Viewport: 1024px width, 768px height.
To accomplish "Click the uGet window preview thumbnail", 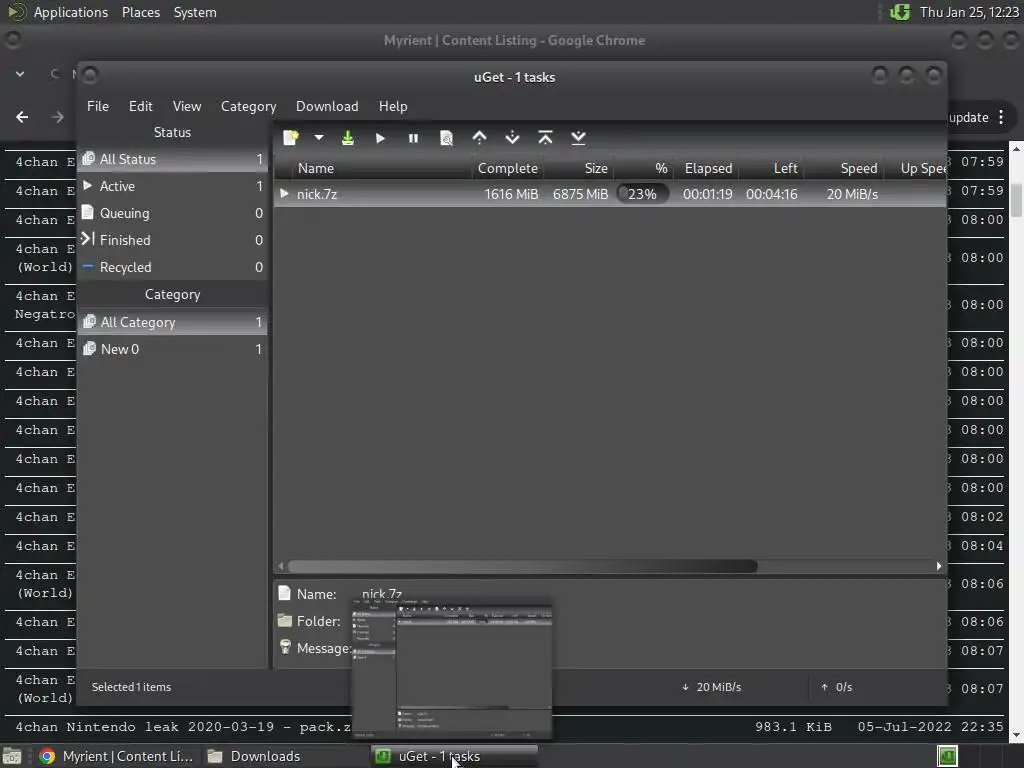I will (x=452, y=669).
